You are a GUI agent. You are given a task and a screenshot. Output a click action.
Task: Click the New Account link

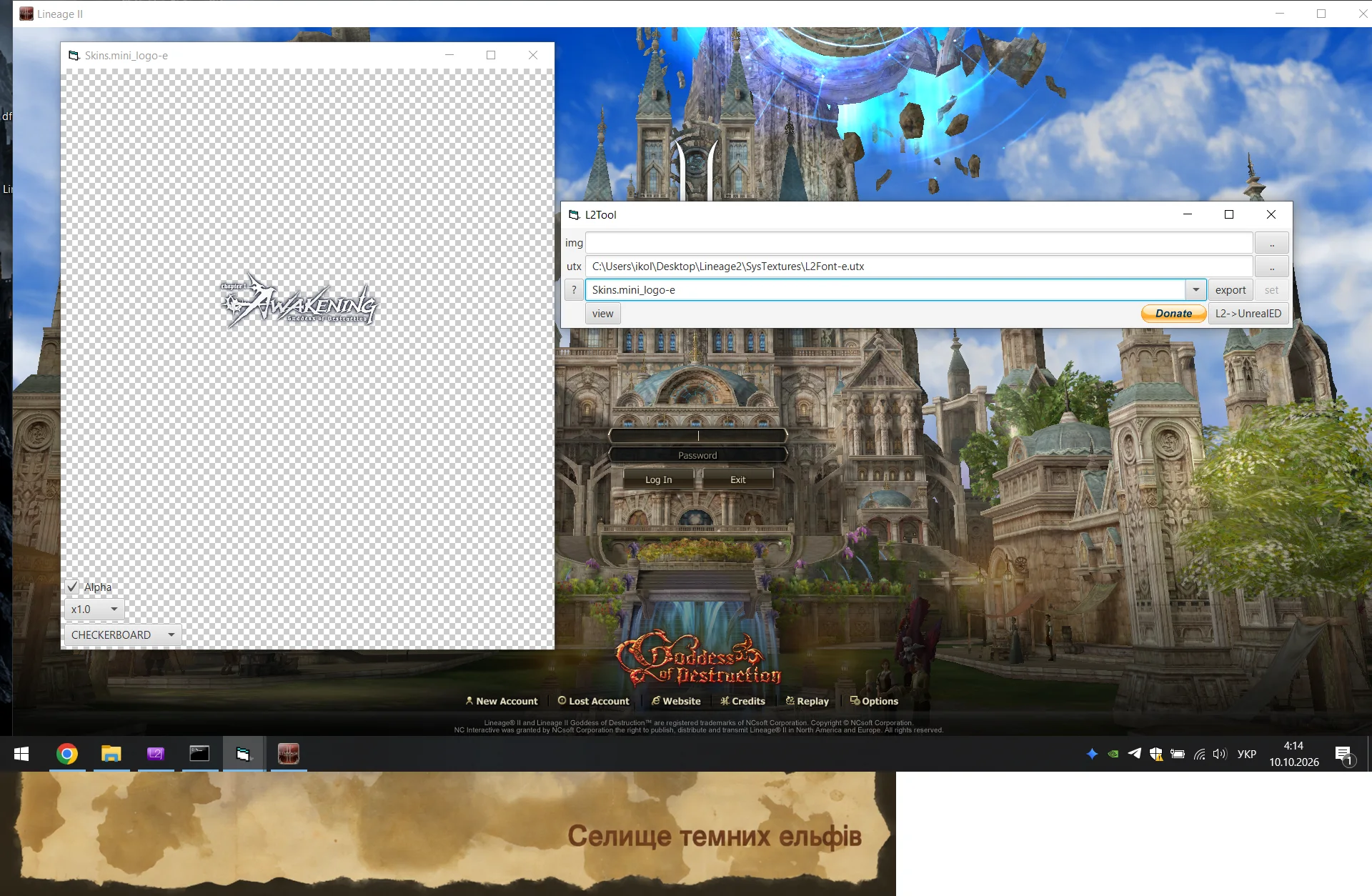501,701
